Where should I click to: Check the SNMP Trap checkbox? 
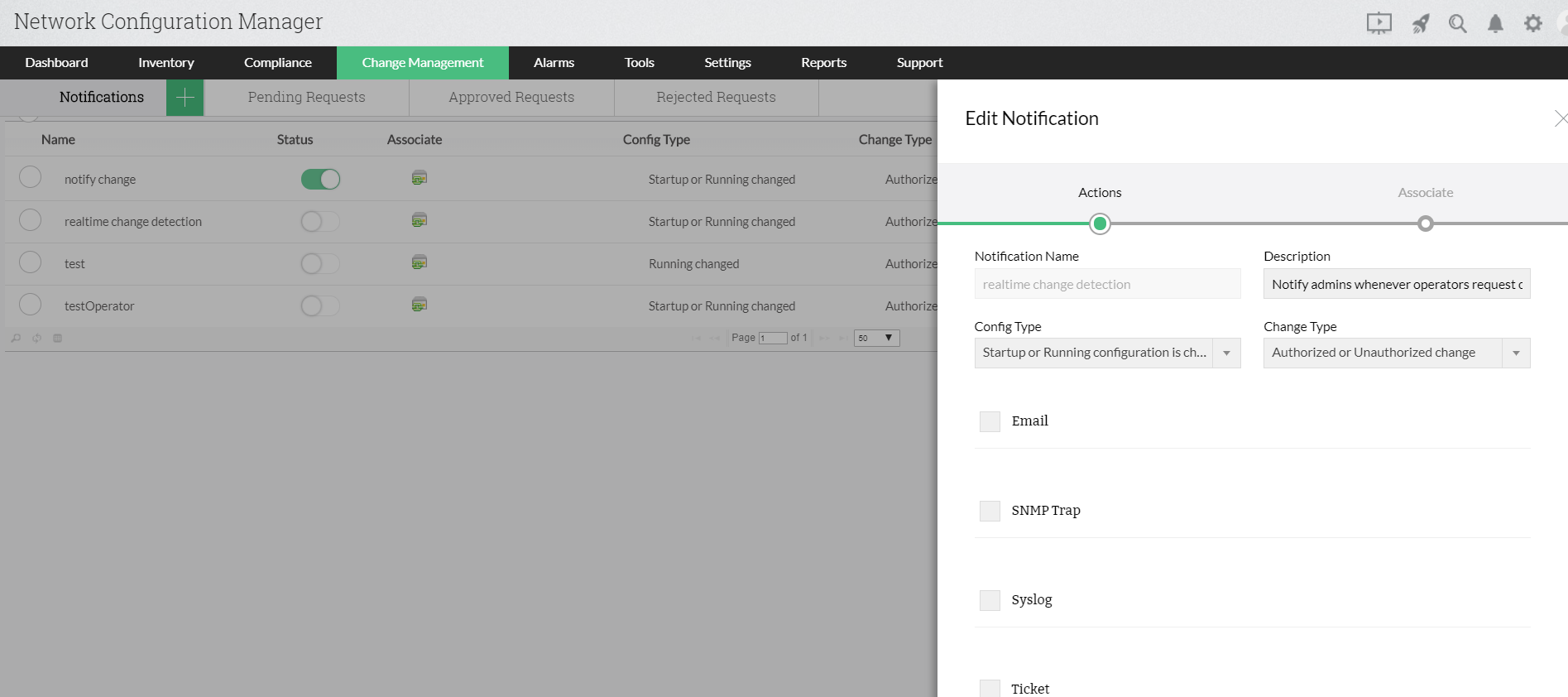coord(990,511)
